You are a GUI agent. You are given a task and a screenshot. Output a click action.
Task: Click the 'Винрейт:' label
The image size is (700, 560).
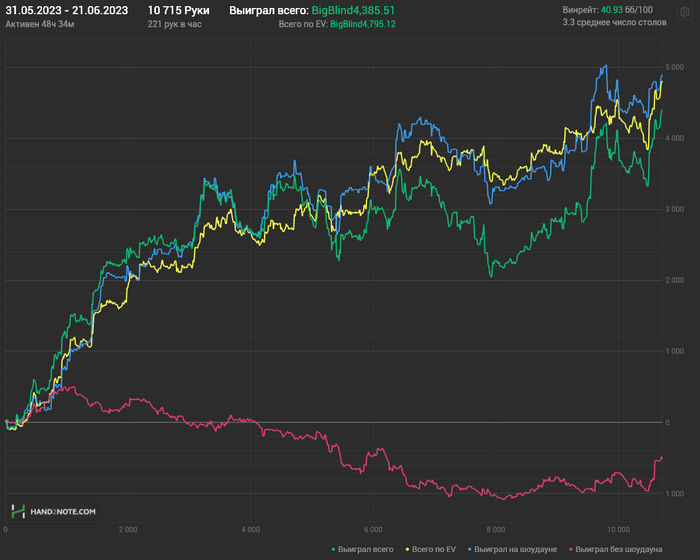tap(580, 10)
